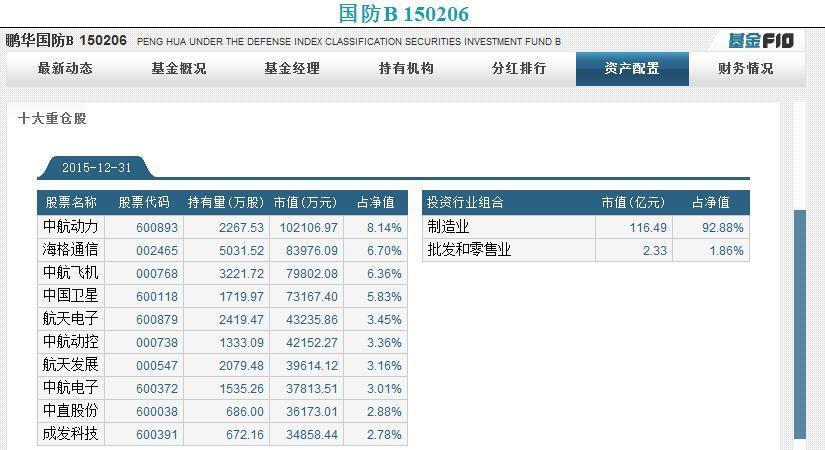Select stock name 中航动控
Image resolution: width=825 pixels, height=450 pixels.
point(71,342)
